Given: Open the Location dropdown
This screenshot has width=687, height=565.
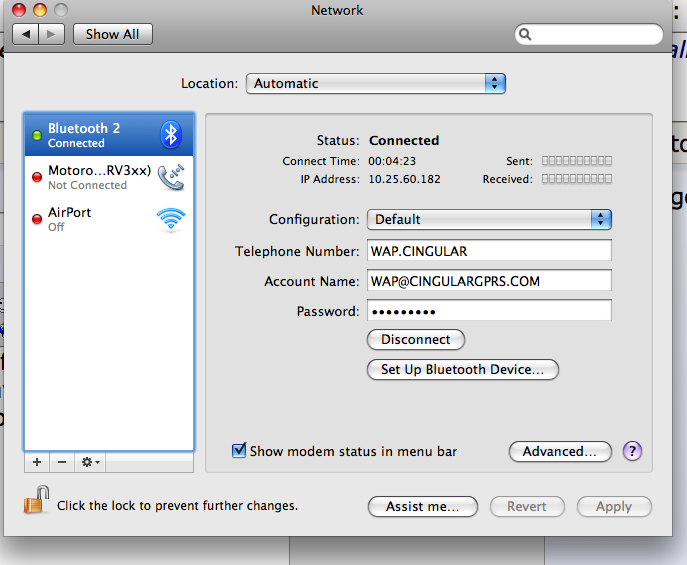Looking at the screenshot, I should [x=376, y=83].
